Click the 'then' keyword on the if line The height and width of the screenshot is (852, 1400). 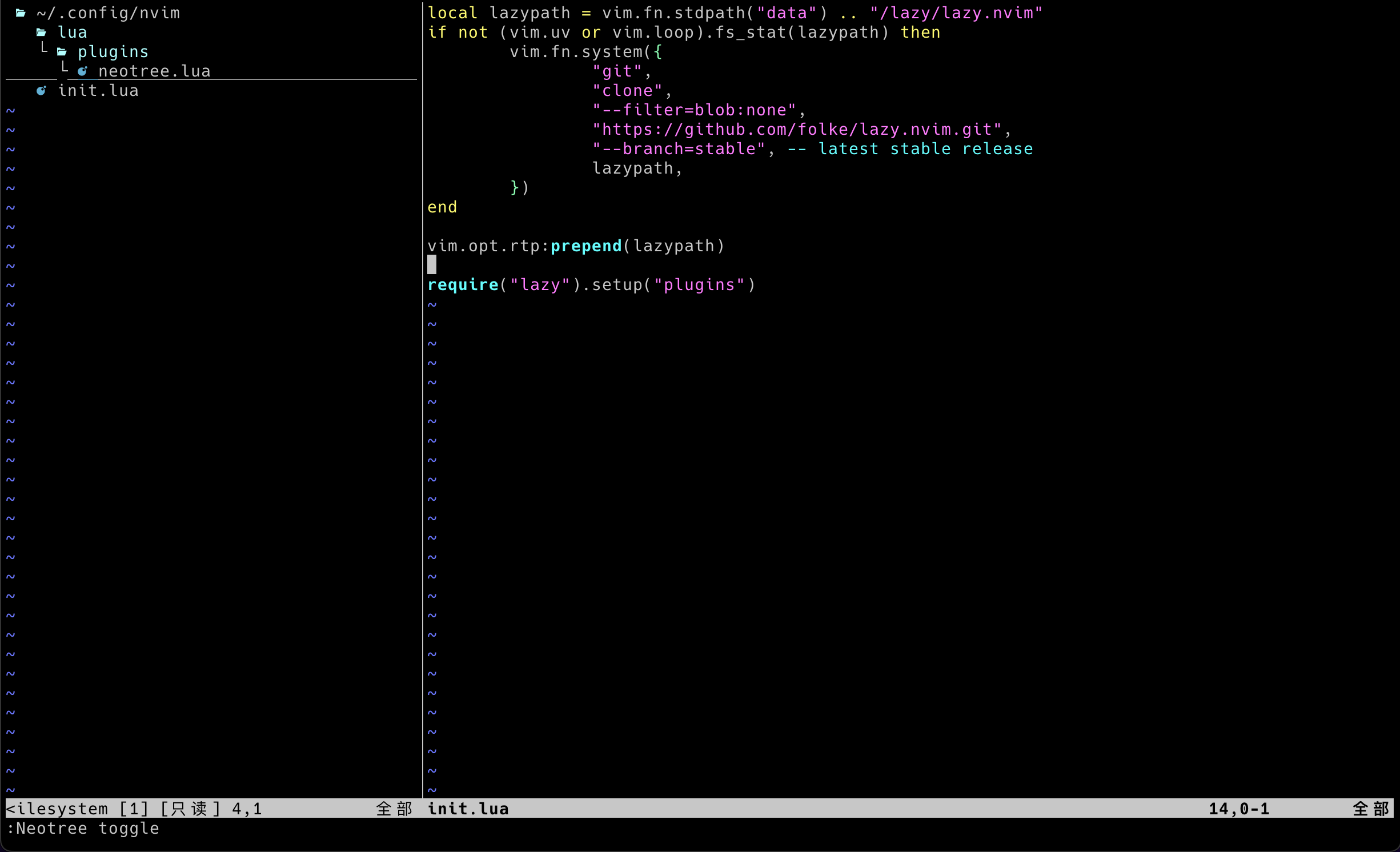tap(920, 33)
